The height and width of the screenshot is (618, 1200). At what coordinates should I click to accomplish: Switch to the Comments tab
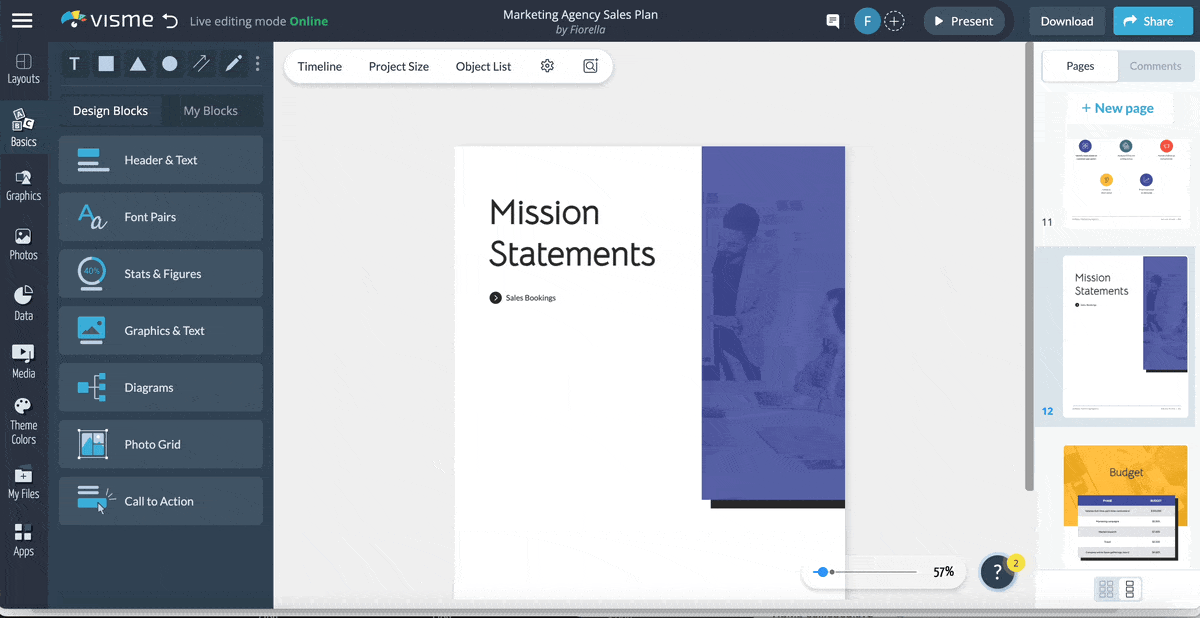point(1155,66)
